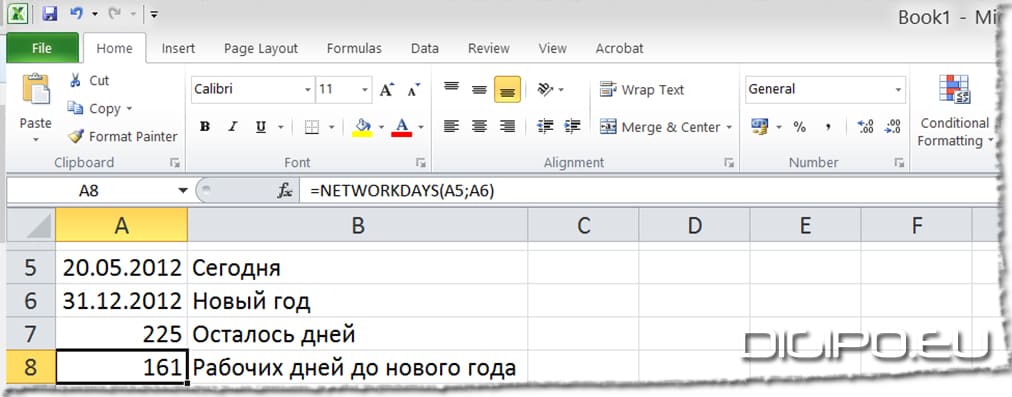Toggle the highlighted Bottom Align icon
This screenshot has height=397, width=1012.
pyautogui.click(x=507, y=89)
